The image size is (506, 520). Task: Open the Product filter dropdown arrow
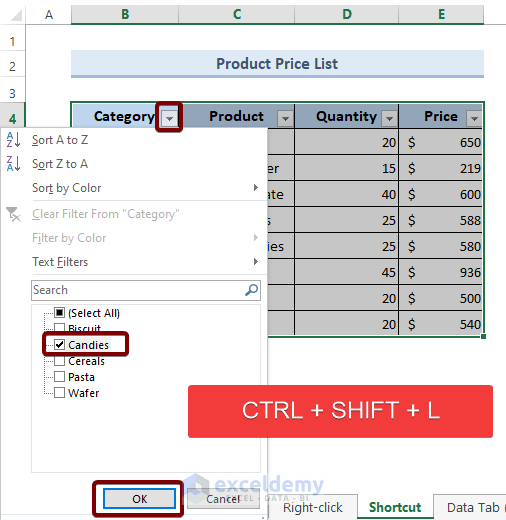(285, 118)
